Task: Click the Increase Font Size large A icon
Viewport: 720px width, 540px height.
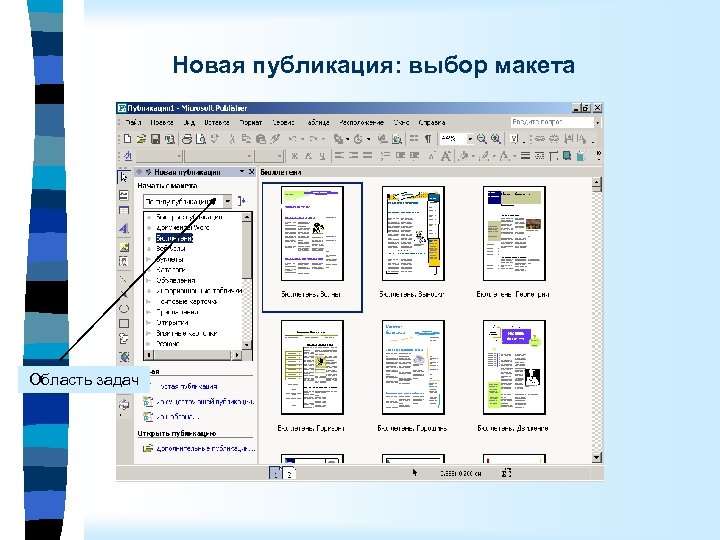Action: click(445, 156)
